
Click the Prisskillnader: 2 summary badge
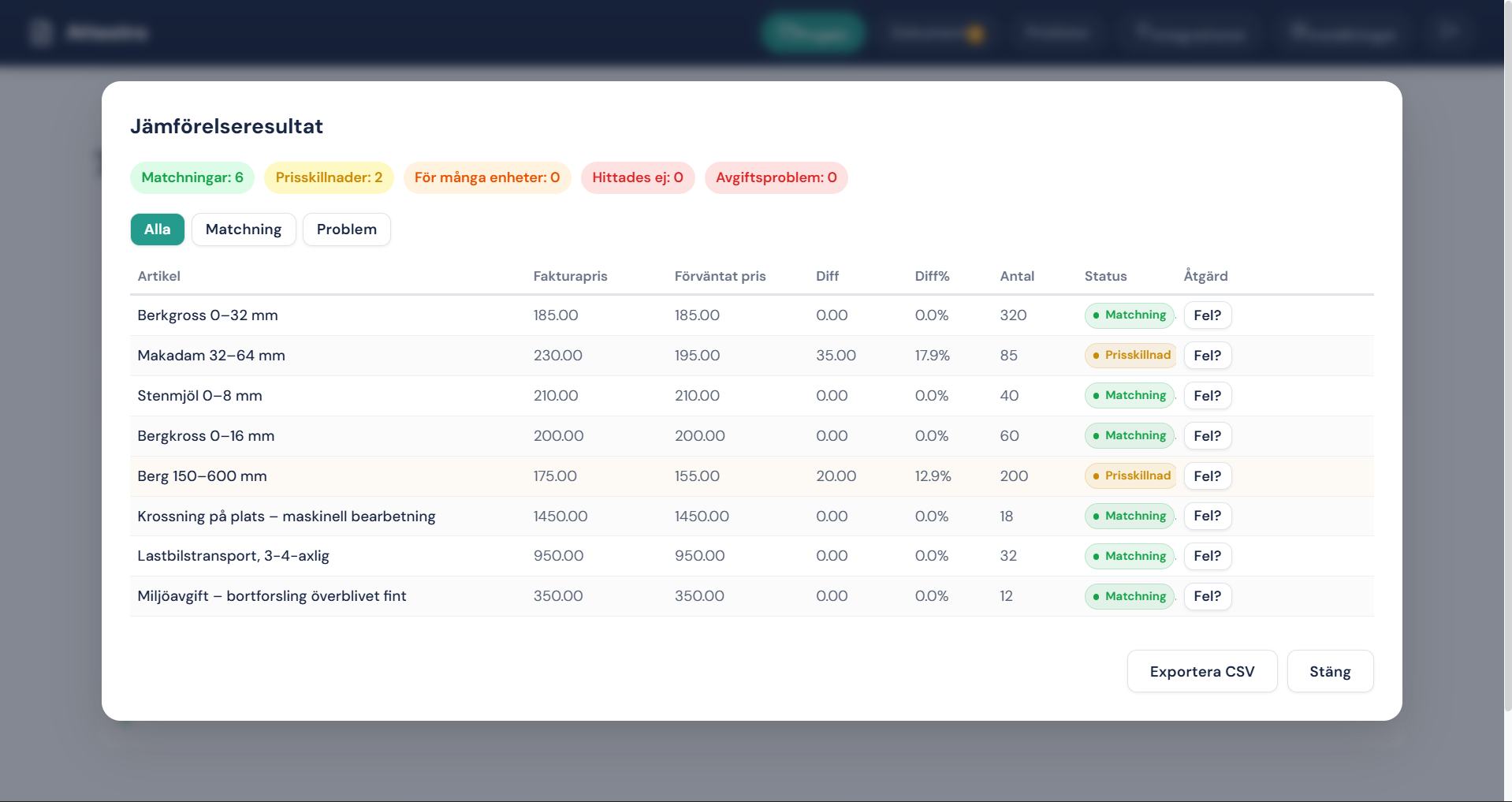point(329,177)
